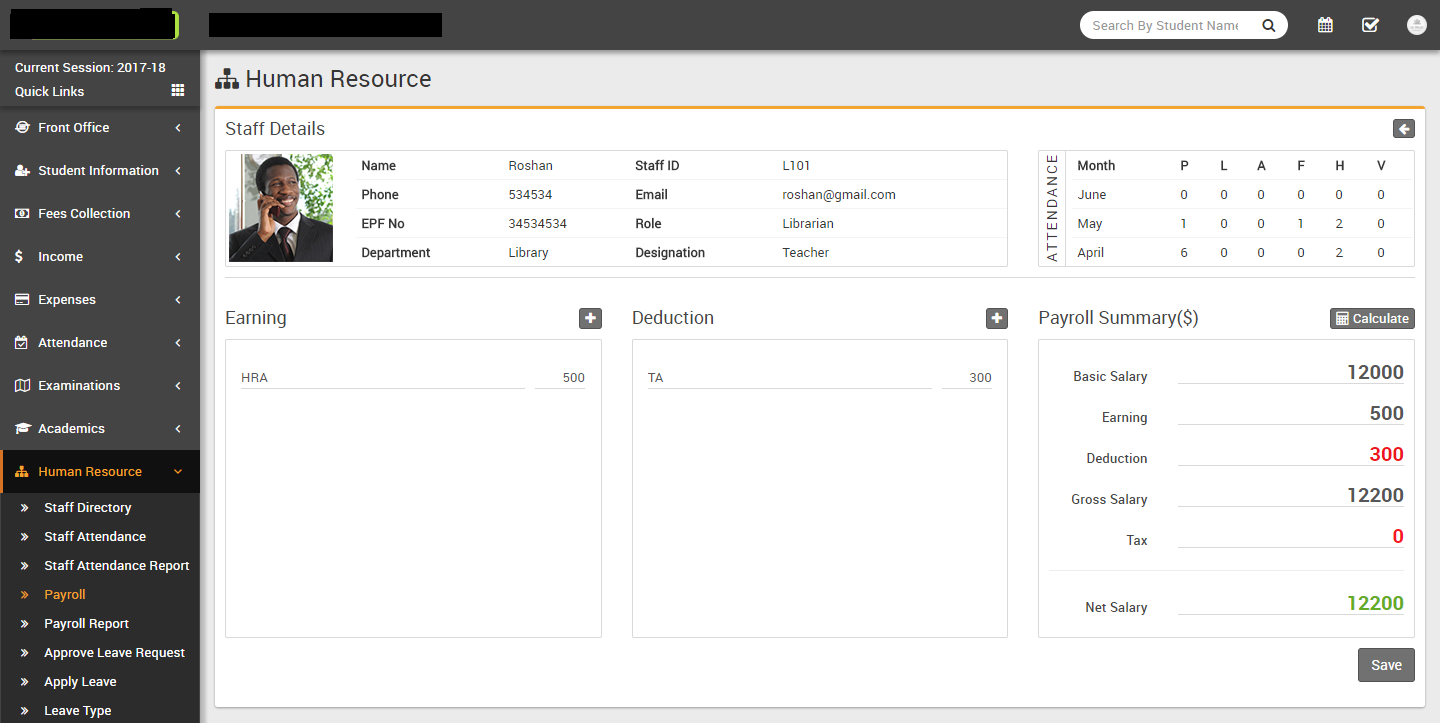Add a new Deduction row
Screen dimensions: 1440x723
996,318
